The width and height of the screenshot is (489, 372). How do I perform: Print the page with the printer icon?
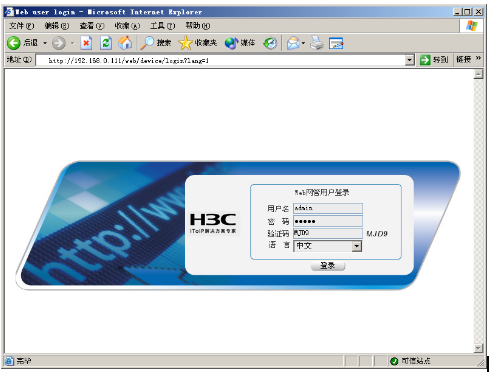click(x=317, y=43)
